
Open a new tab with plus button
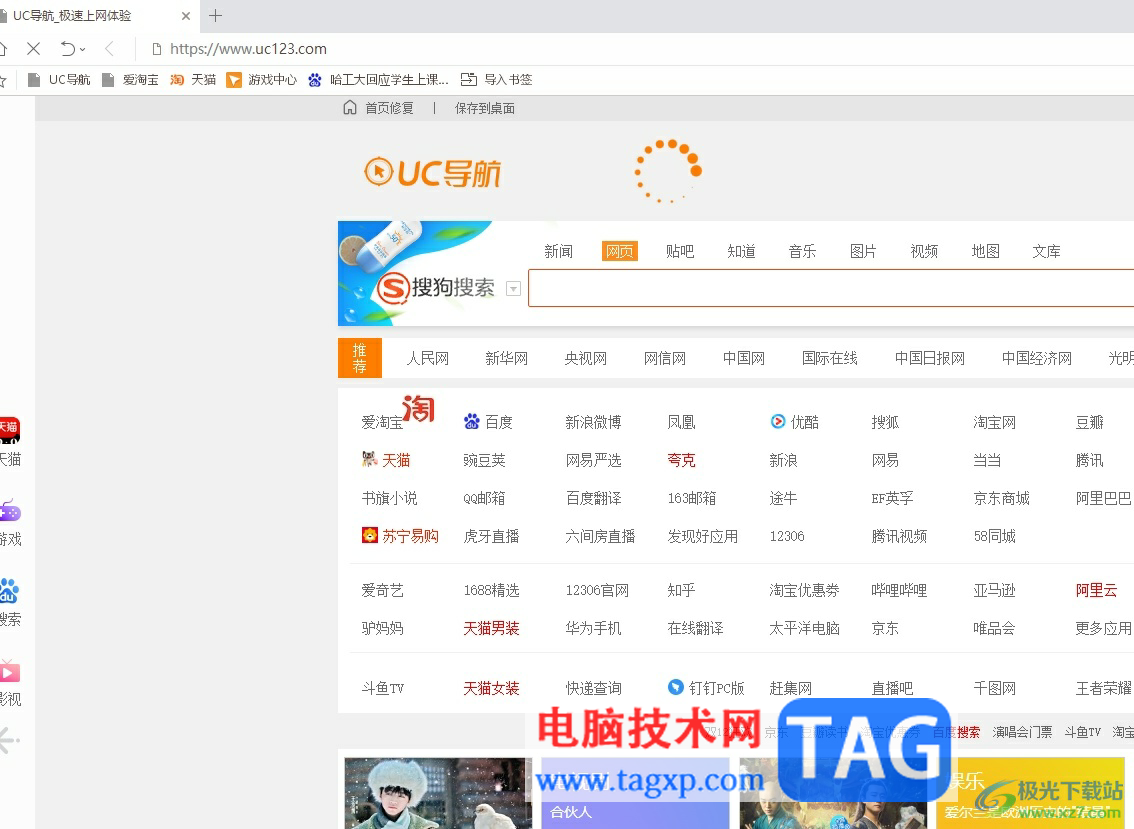coord(215,15)
